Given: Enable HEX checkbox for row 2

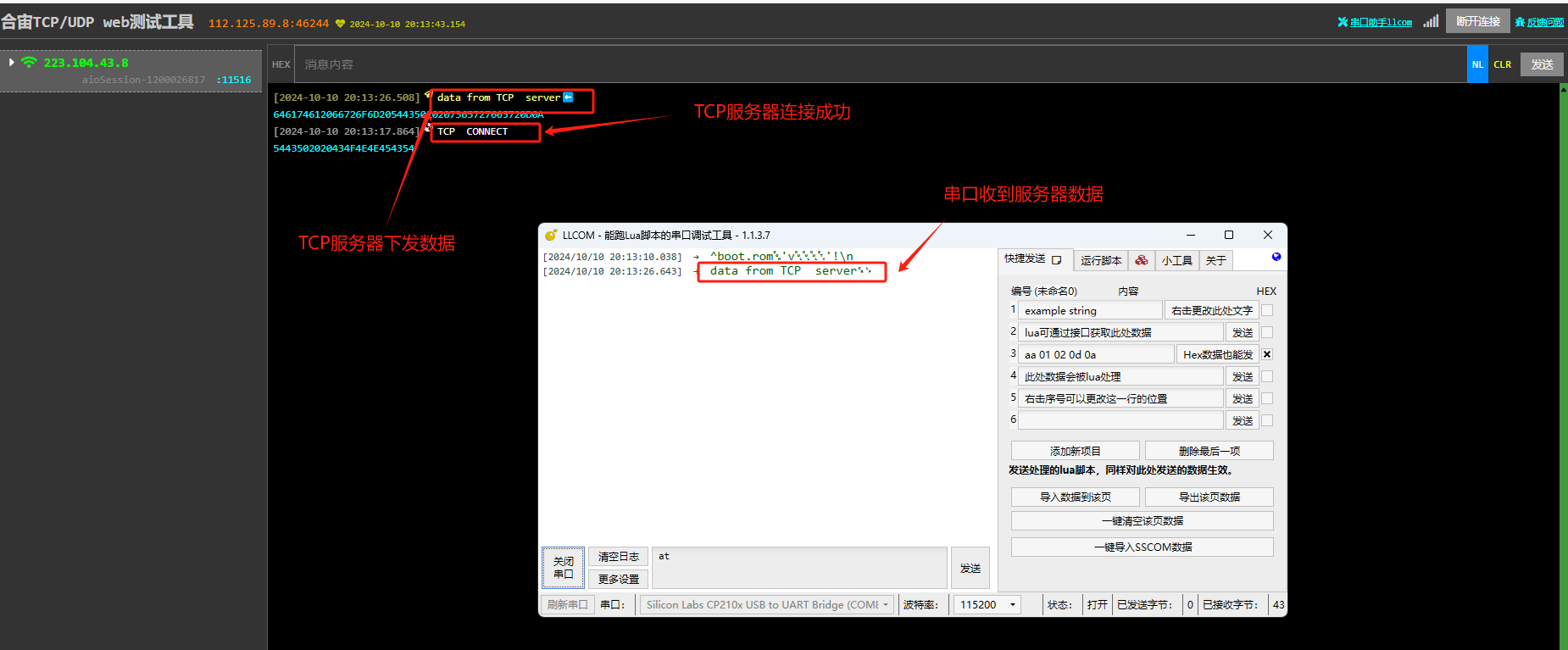Looking at the screenshot, I should (x=1267, y=332).
